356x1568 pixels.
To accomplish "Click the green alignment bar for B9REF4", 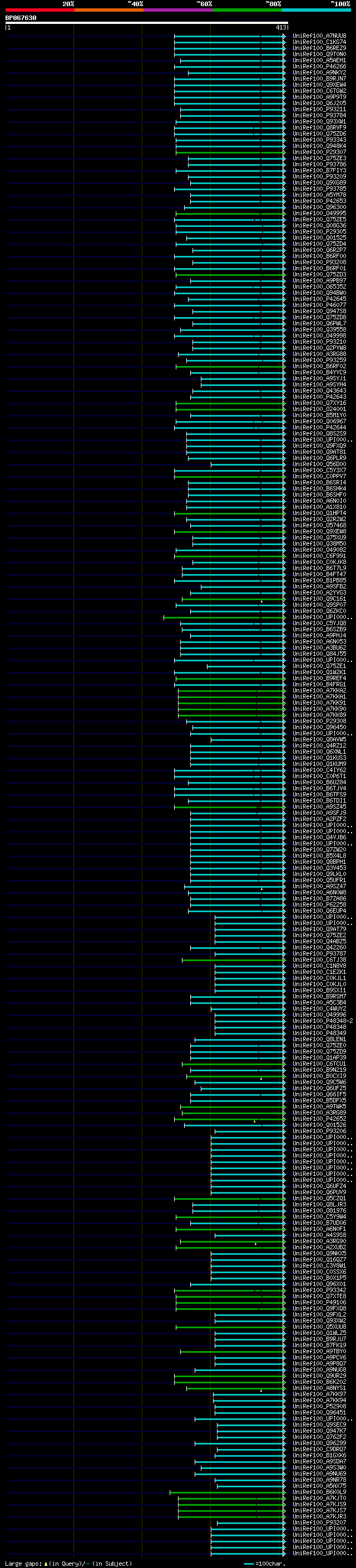I will pos(230,679).
